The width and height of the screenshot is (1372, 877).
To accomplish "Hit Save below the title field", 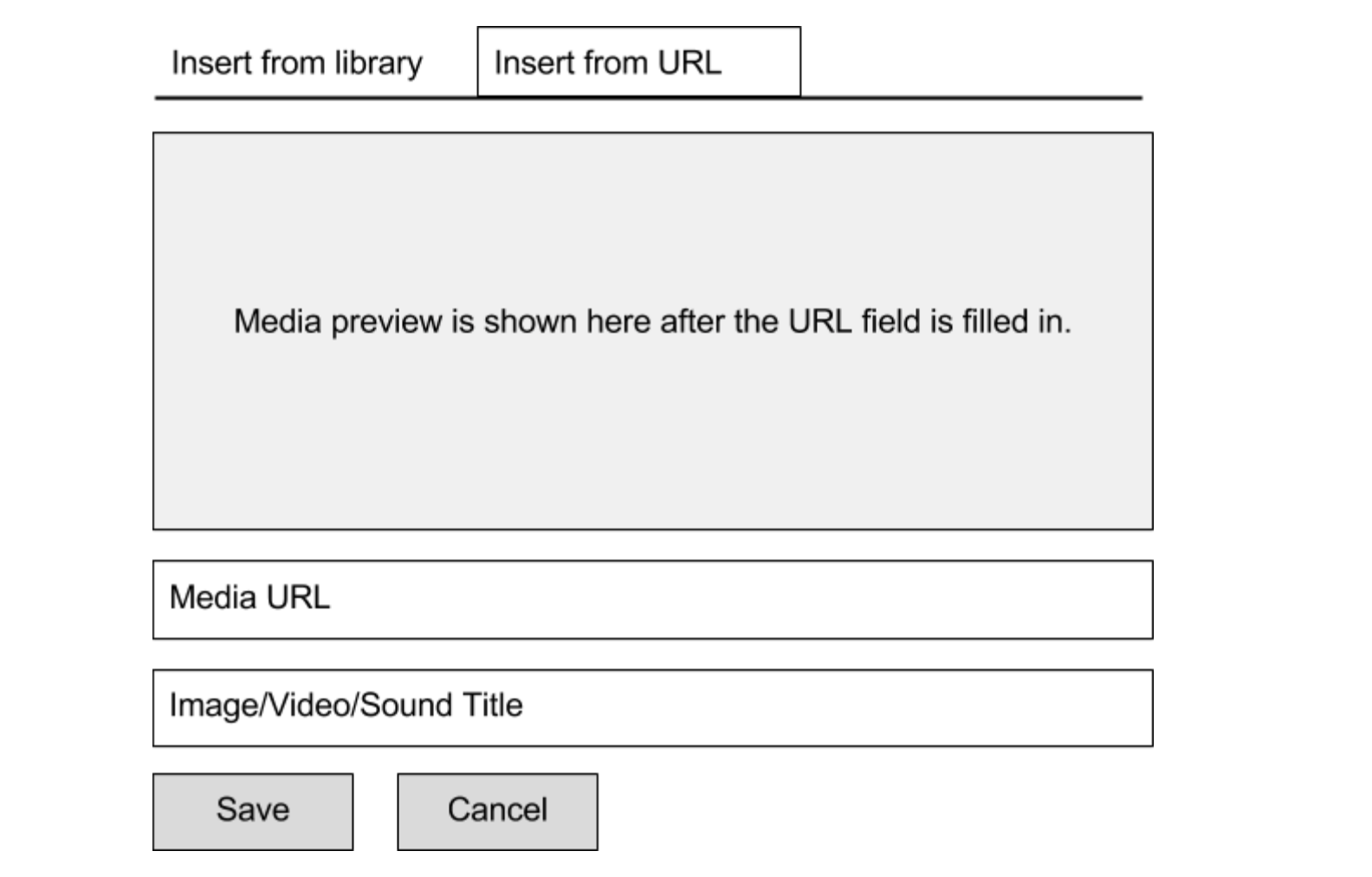I will pos(253,811).
